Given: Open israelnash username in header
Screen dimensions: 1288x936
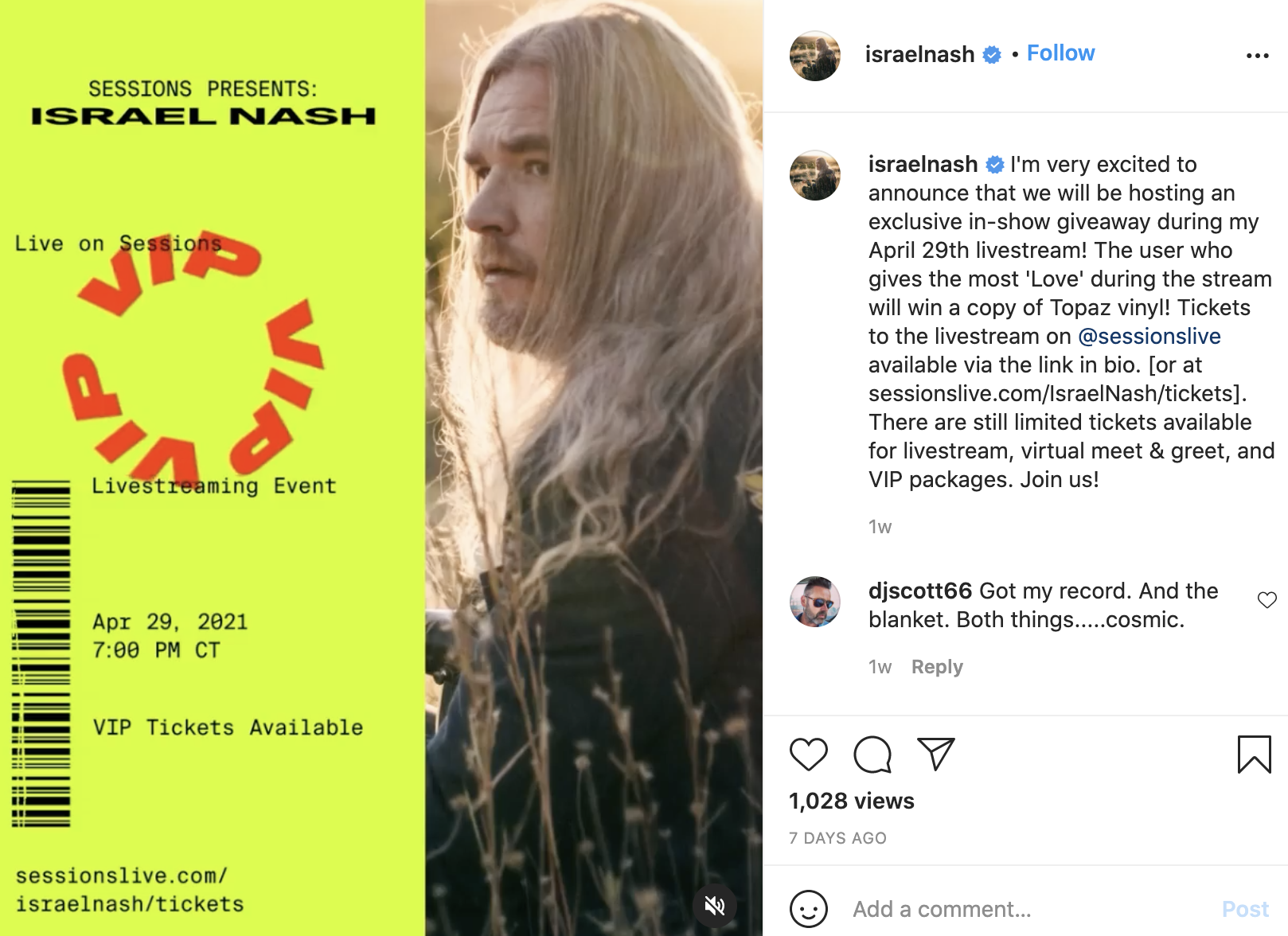Looking at the screenshot, I should click(x=919, y=54).
